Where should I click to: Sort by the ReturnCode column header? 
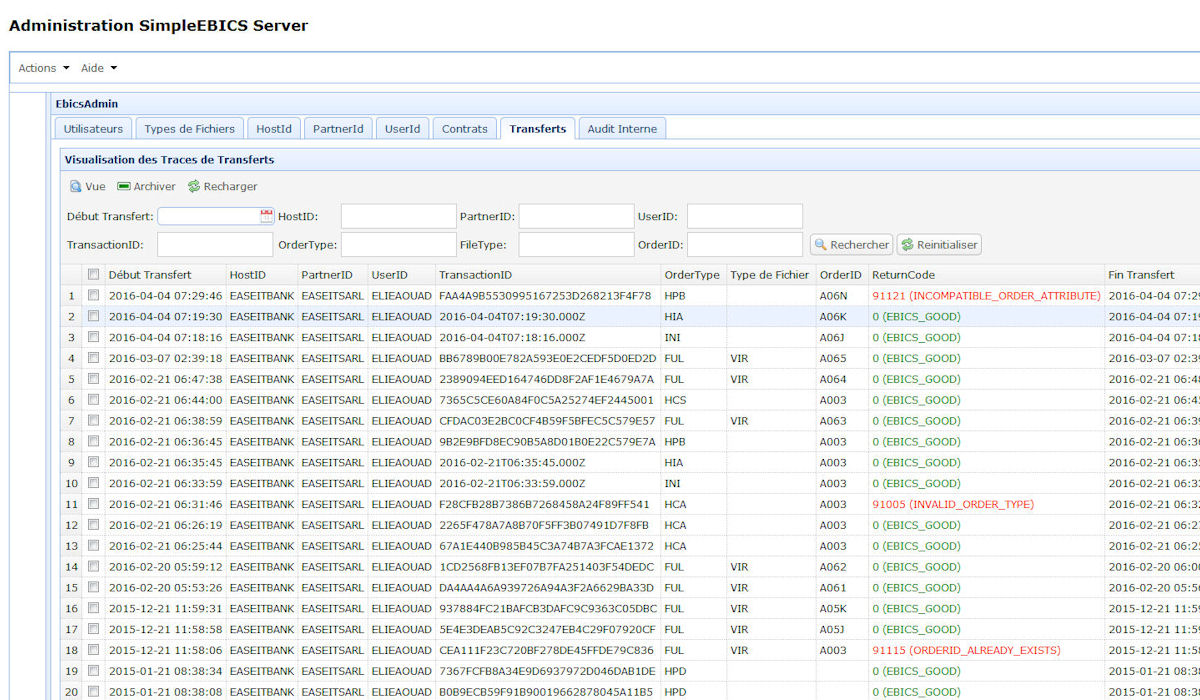pos(903,275)
